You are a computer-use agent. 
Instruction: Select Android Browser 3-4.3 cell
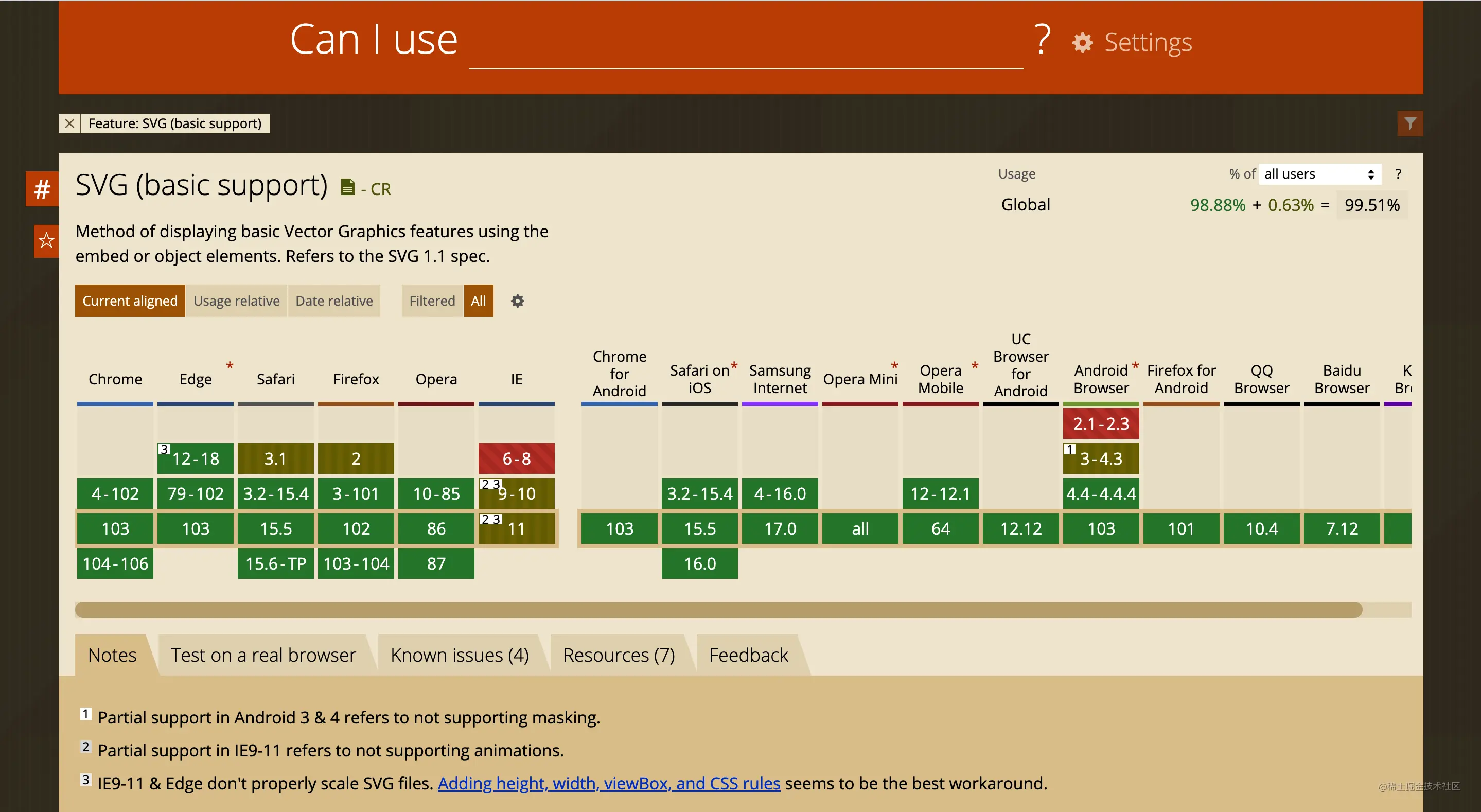pos(1101,458)
